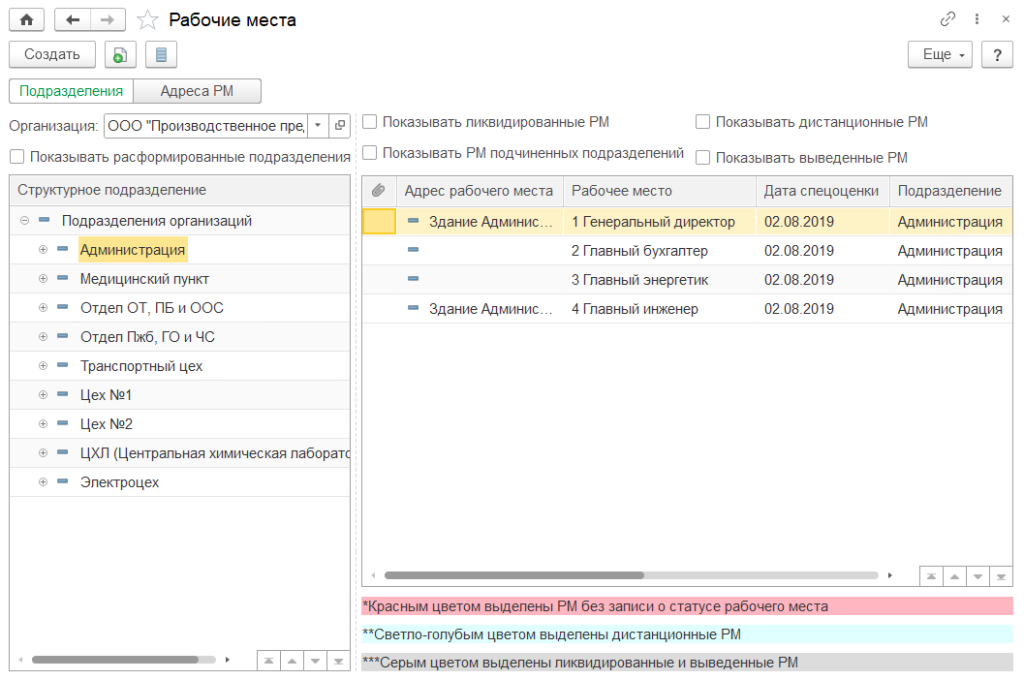Click the paperclip attachment column header
This screenshot has width=1024, height=680.
[378, 191]
